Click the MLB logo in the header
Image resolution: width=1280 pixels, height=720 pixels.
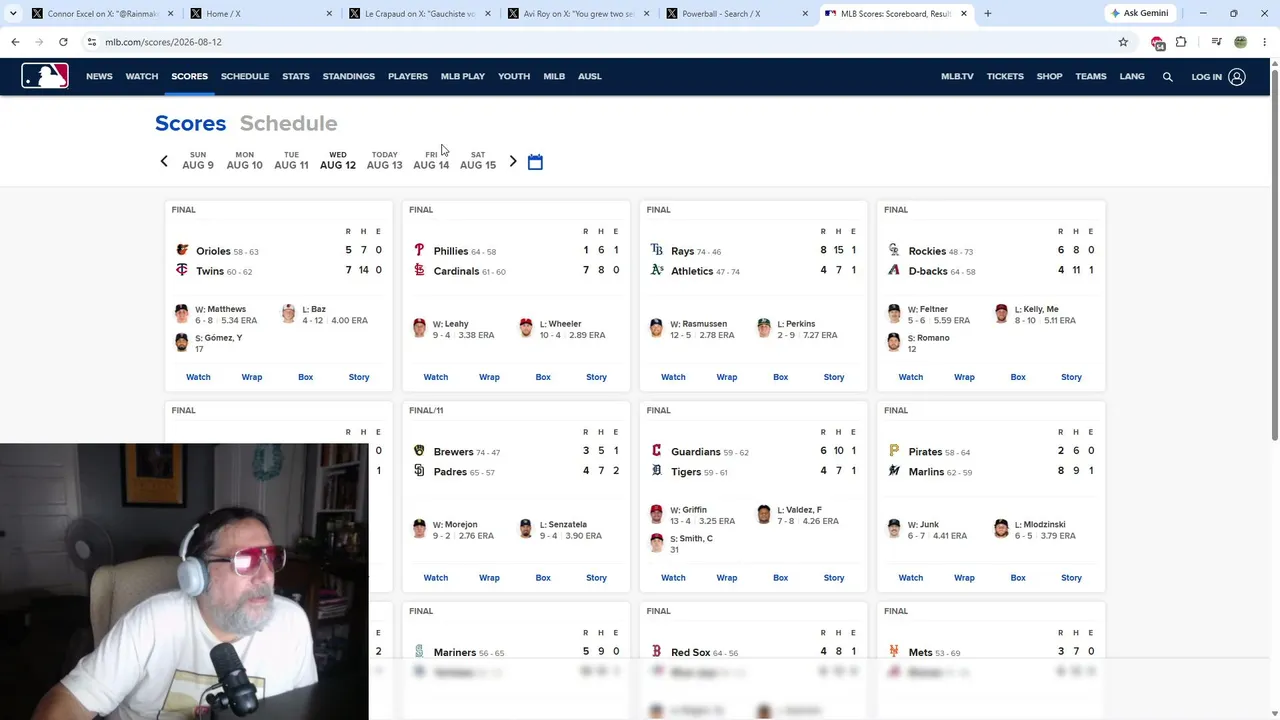click(x=45, y=76)
